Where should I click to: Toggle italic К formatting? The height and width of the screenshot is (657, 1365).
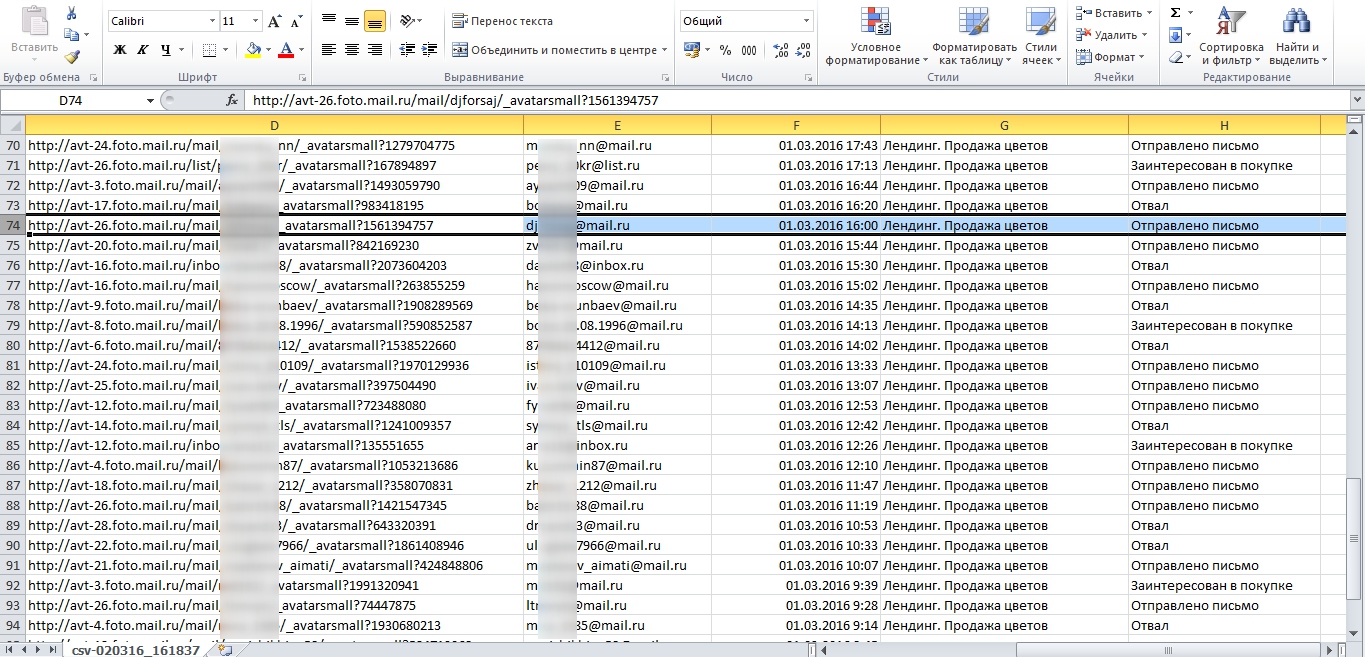pyautogui.click(x=143, y=50)
